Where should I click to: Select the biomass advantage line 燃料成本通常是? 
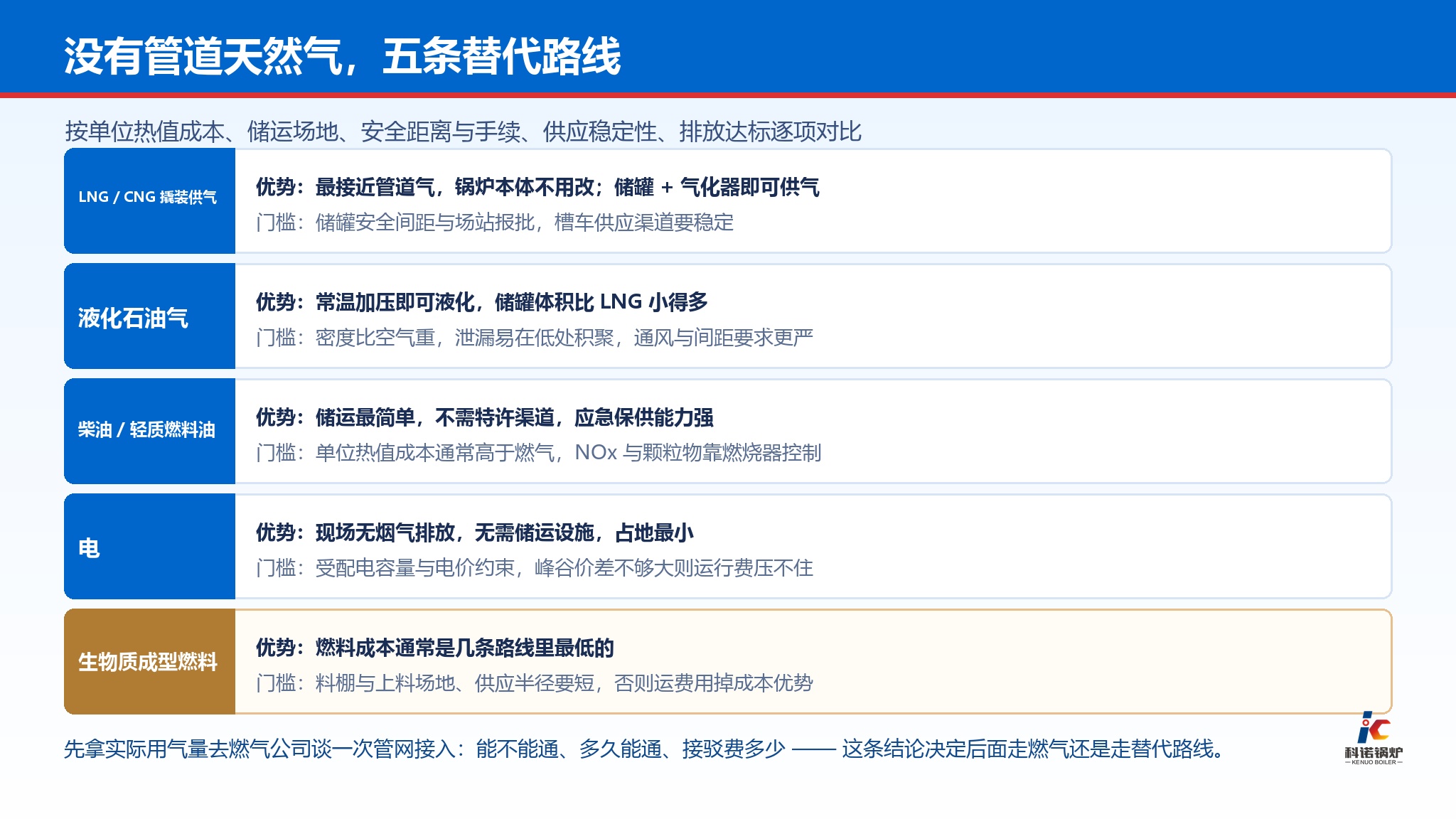pyautogui.click(x=435, y=648)
